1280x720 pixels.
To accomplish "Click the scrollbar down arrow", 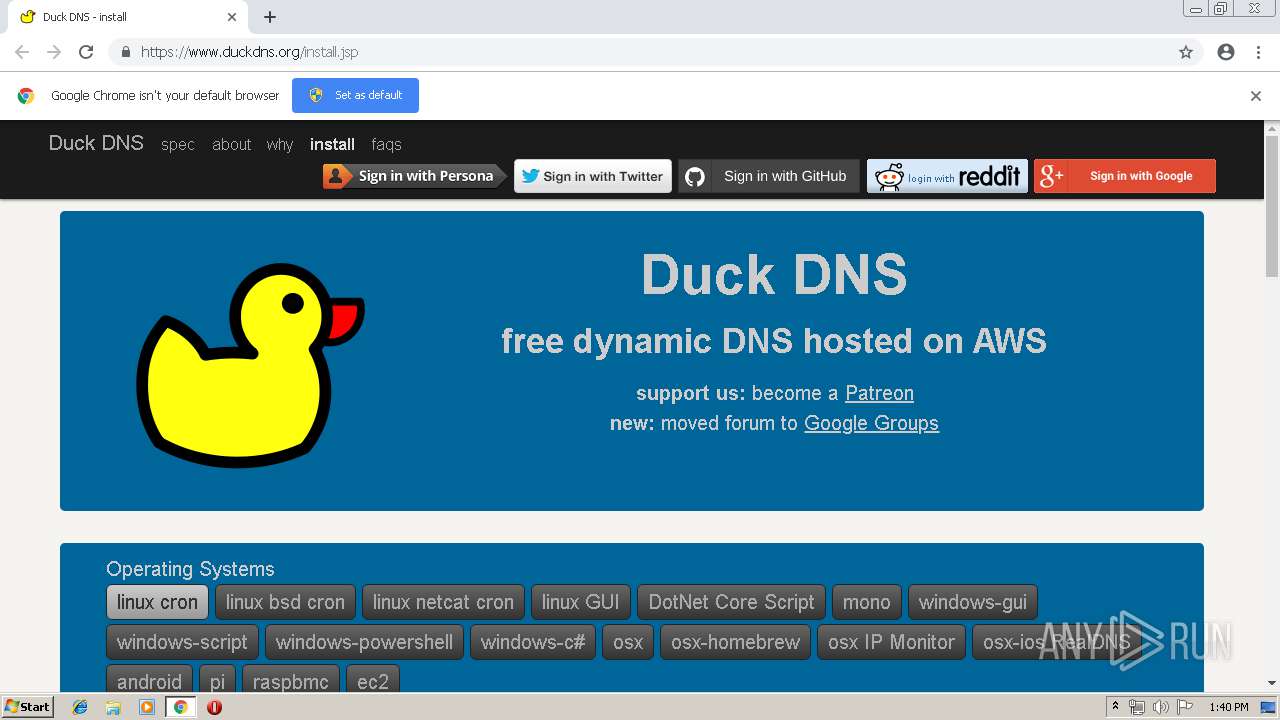I will (x=1272, y=684).
